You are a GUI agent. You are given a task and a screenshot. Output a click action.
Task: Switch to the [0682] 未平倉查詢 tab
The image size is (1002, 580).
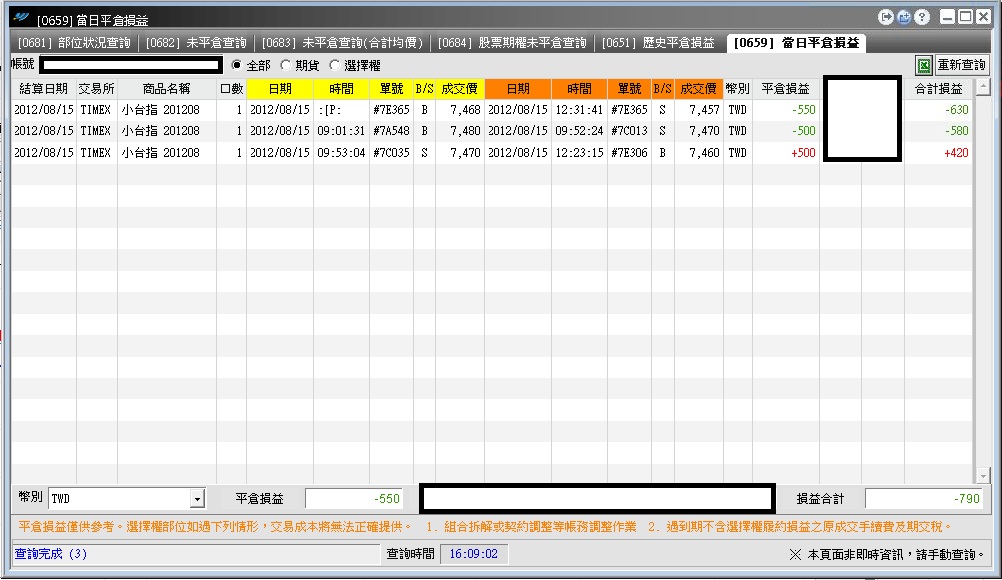click(196, 43)
